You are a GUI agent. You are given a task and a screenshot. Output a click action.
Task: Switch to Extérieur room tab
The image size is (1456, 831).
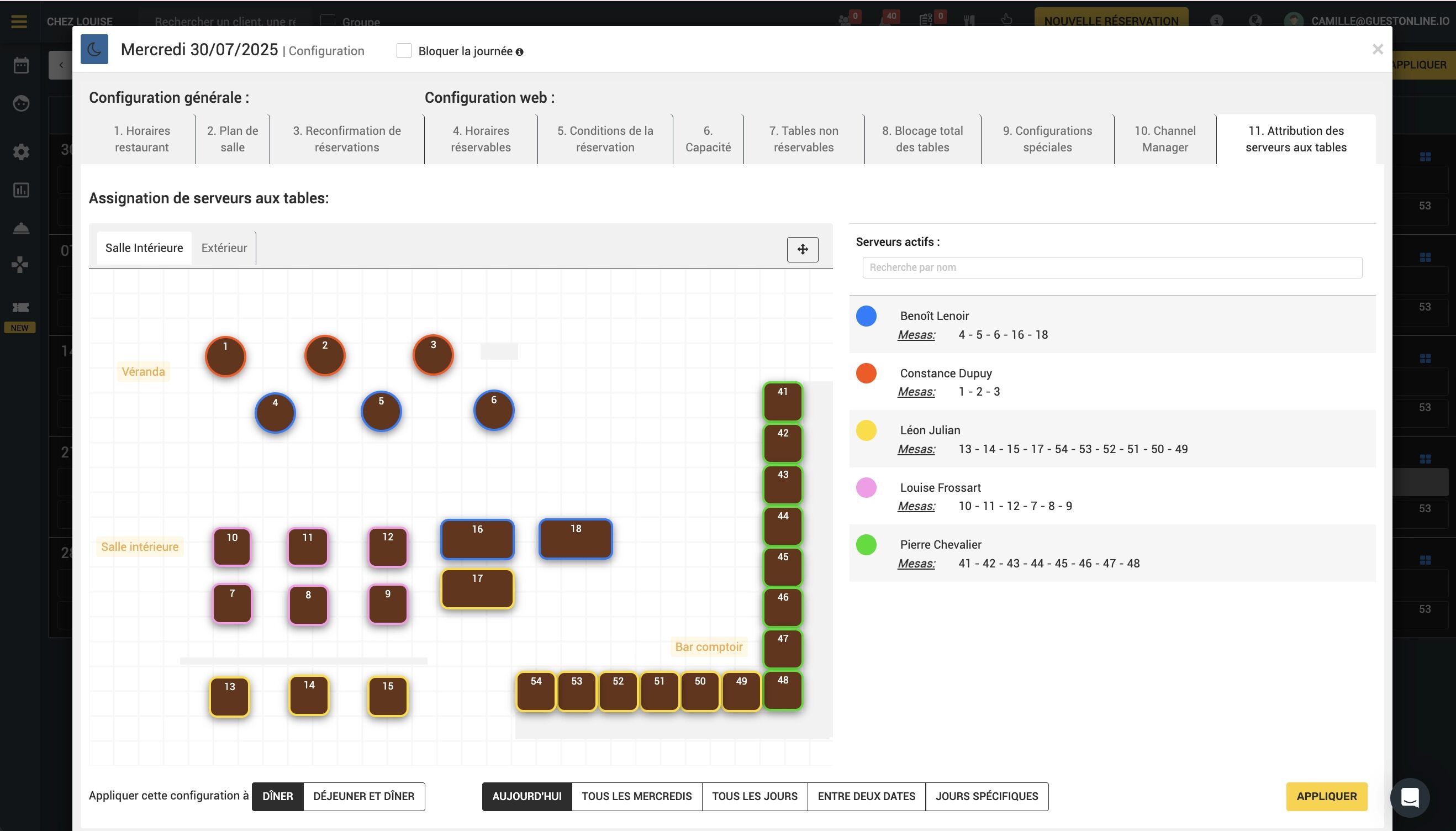point(224,248)
